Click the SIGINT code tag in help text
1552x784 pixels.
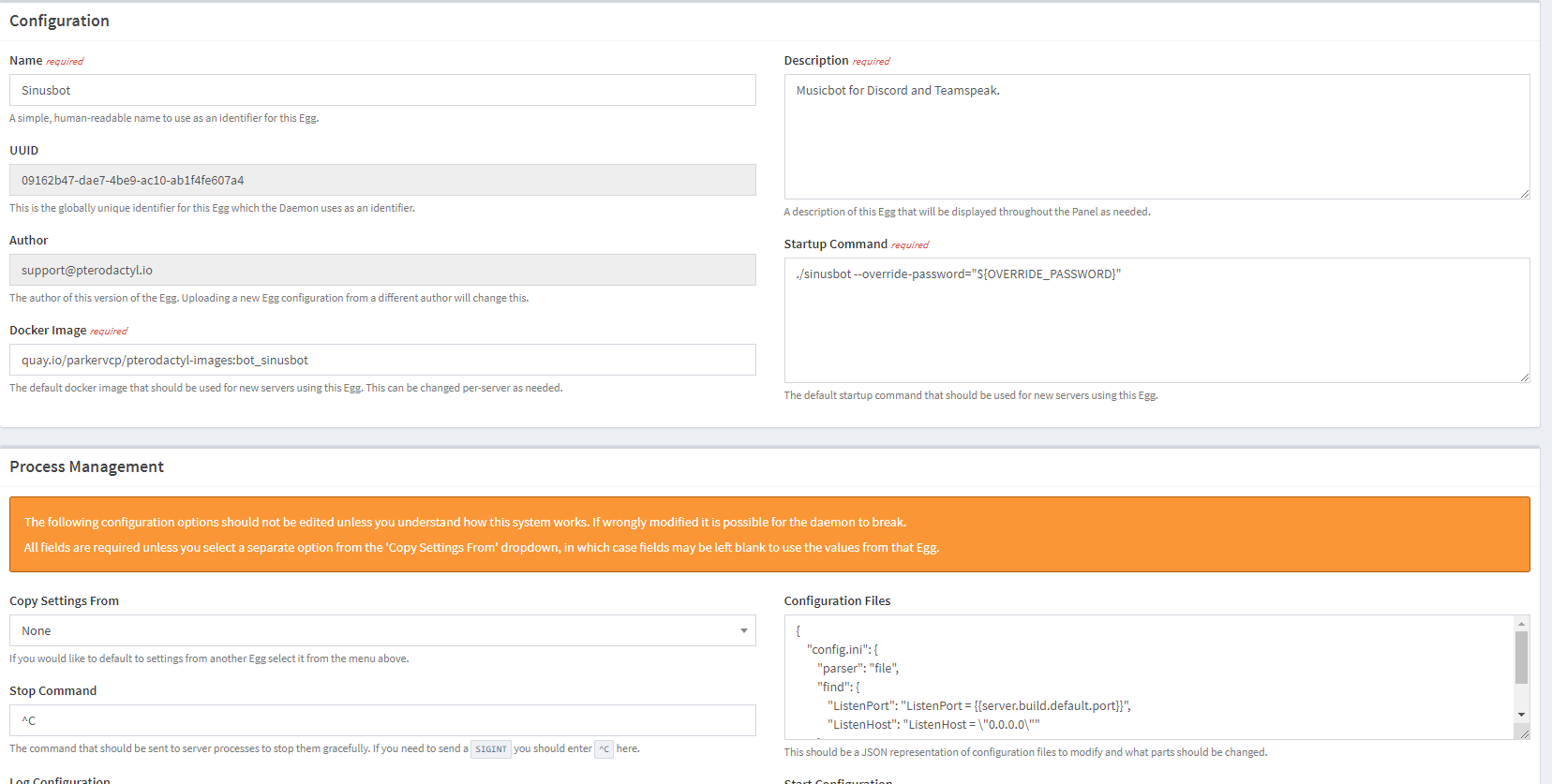pos(490,749)
